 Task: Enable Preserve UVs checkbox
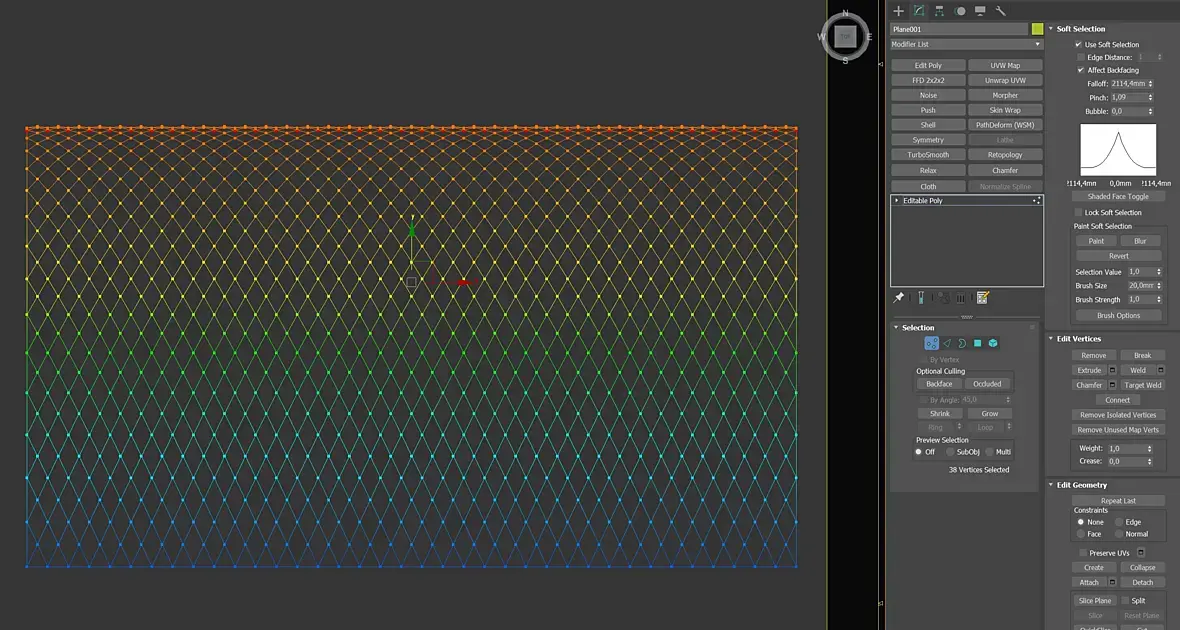[1081, 553]
